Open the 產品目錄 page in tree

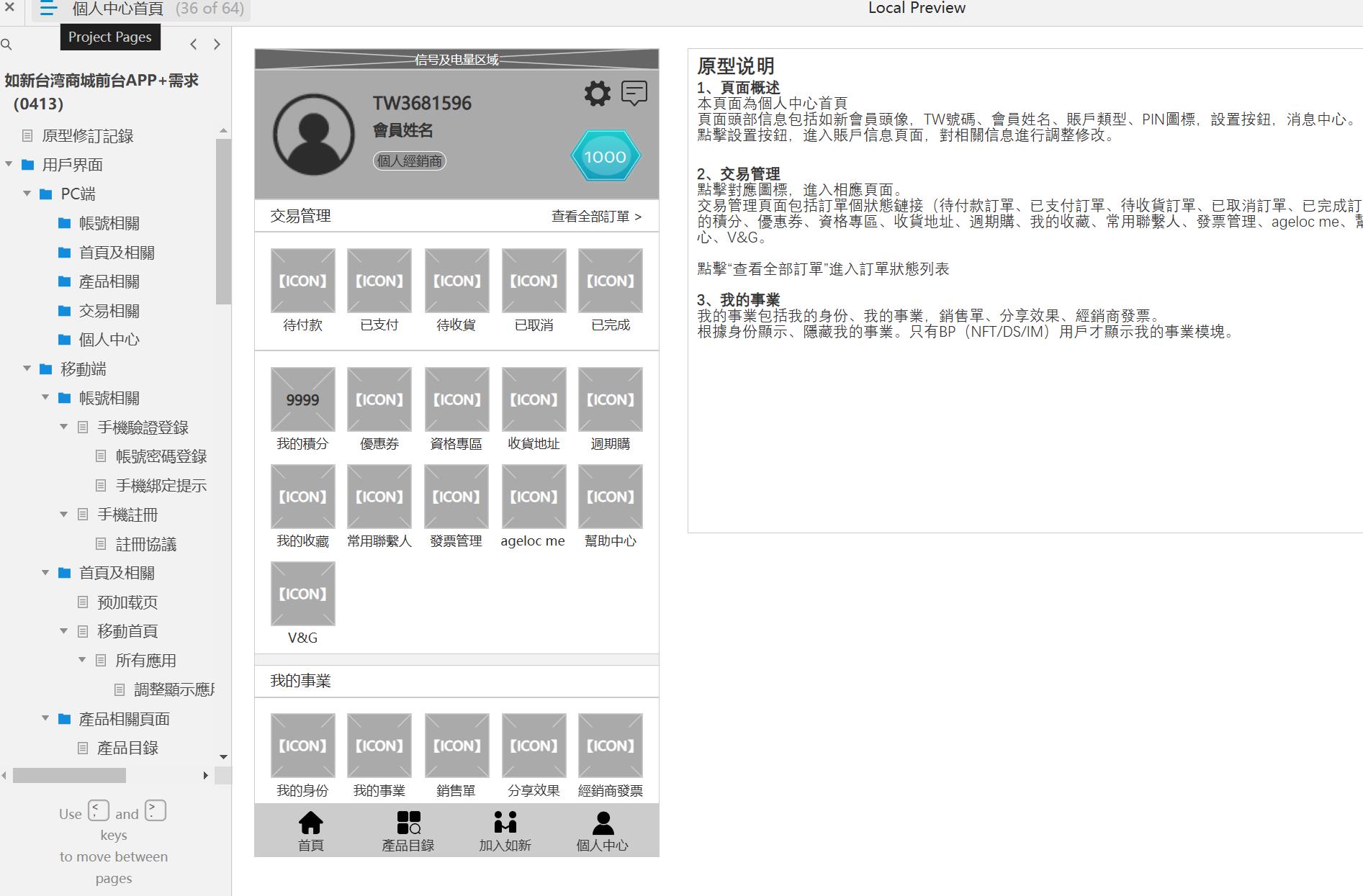click(x=127, y=748)
